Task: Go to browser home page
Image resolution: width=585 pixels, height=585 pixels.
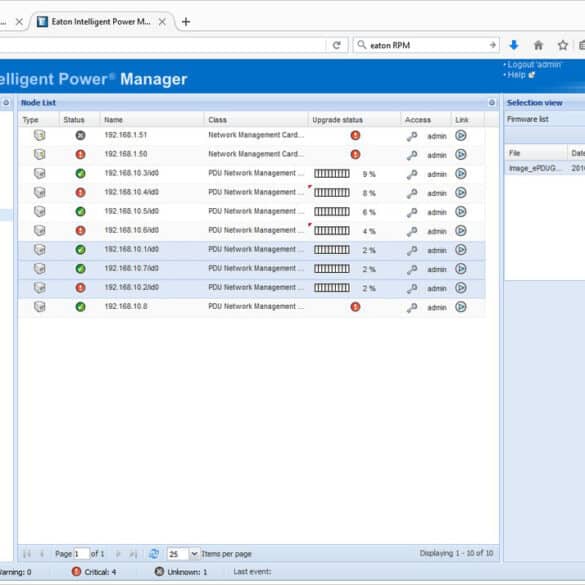Action: (x=538, y=45)
